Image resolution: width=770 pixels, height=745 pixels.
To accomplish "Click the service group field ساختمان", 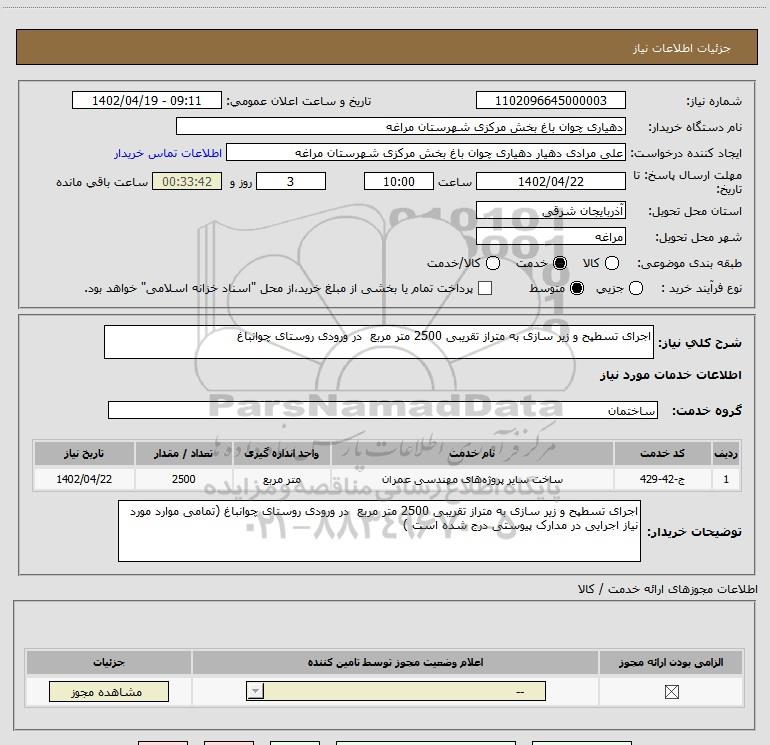I will tap(383, 410).
